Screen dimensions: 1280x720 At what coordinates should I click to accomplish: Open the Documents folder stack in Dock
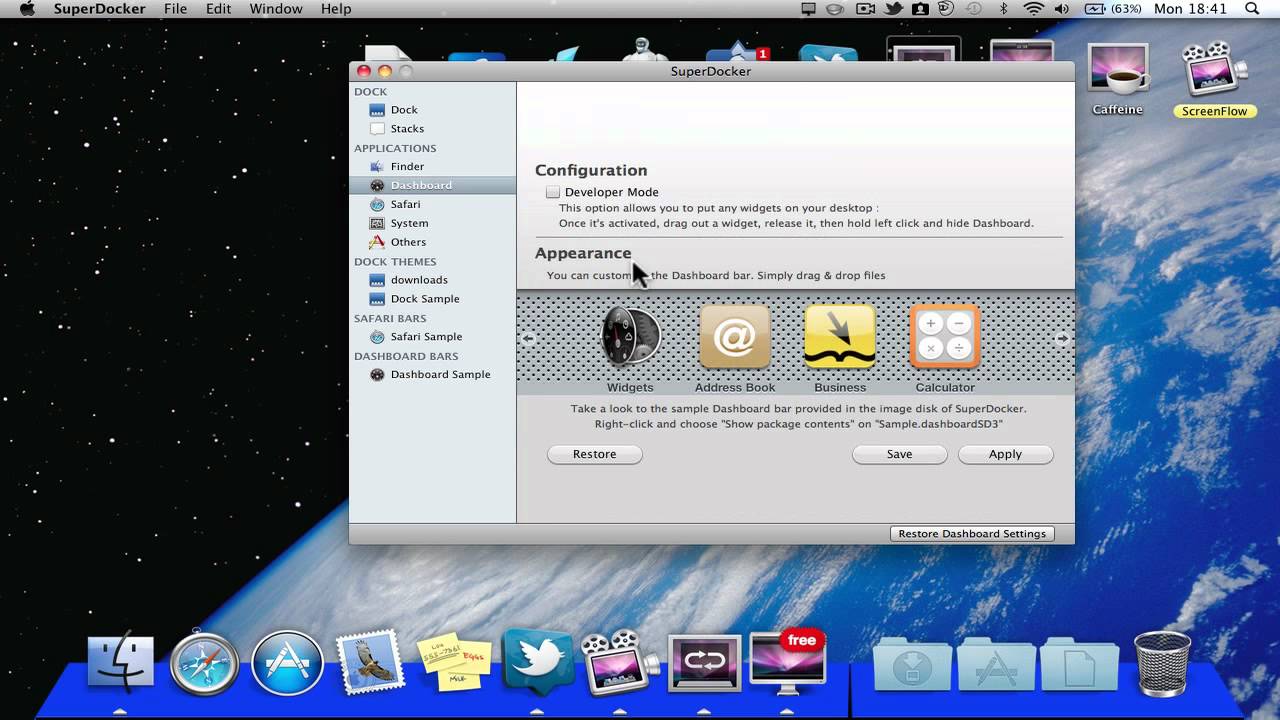point(1079,665)
